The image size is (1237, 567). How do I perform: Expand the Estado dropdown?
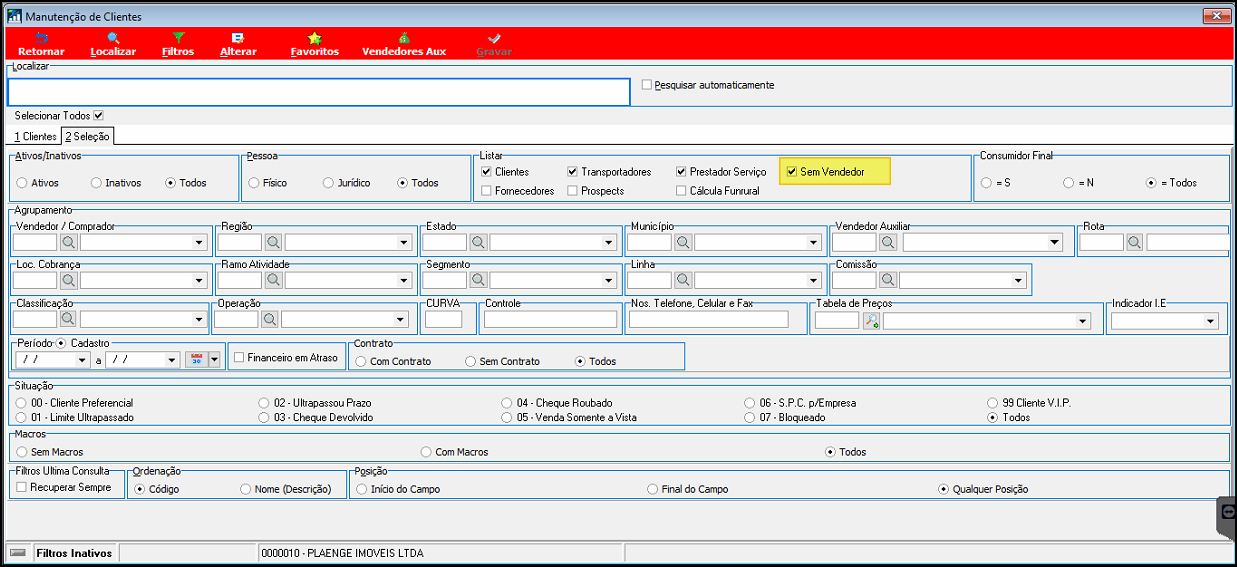point(608,242)
